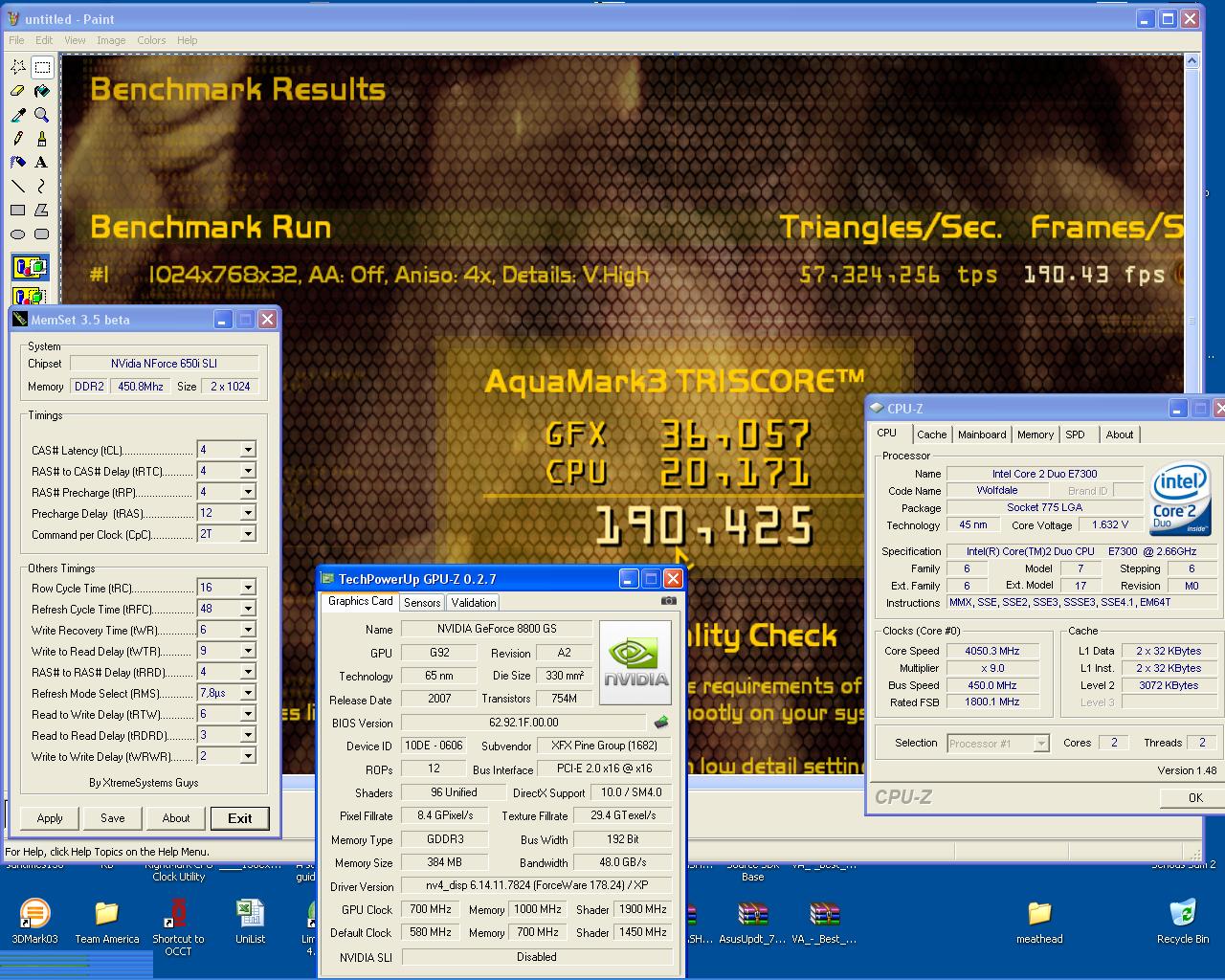
Task: Expand Read to Write Delay (tRTW) dropdown
Action: [x=248, y=714]
